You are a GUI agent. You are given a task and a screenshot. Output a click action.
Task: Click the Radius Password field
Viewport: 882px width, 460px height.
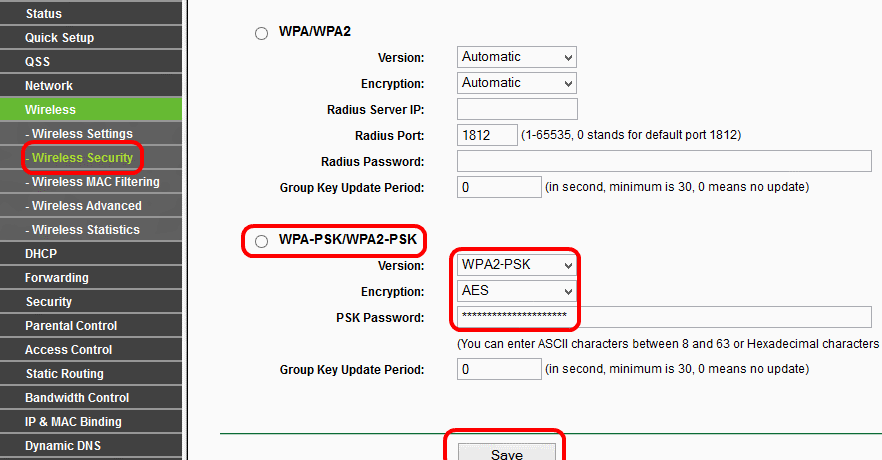point(664,161)
